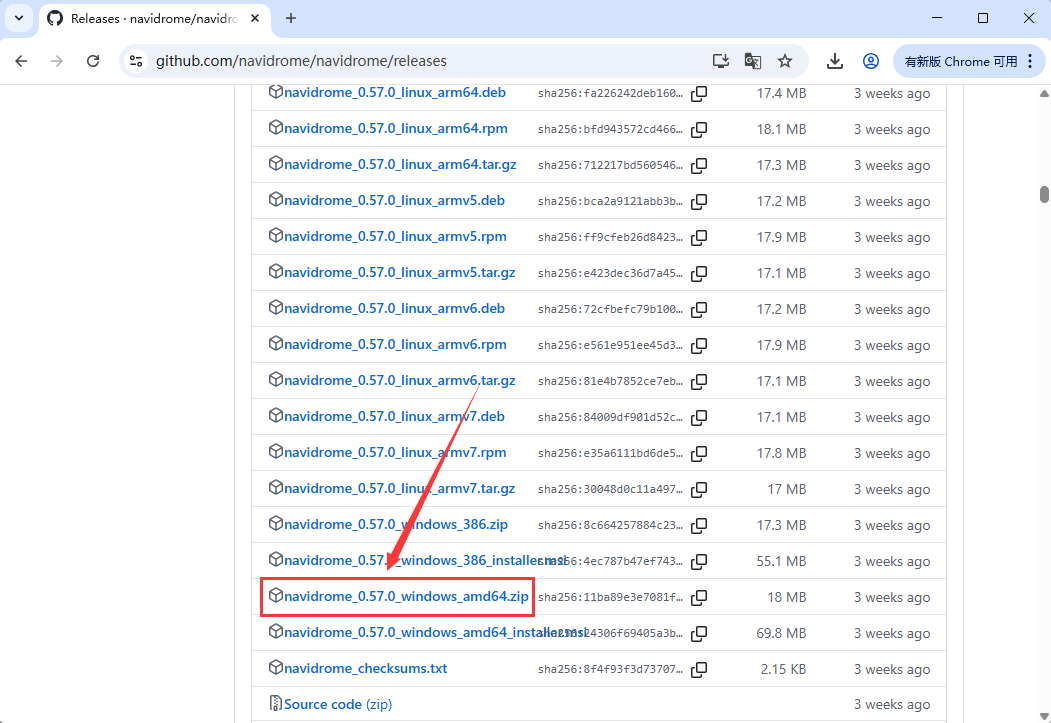Download navidrome_0.57.0_linux_arm64.tar.gz
The height and width of the screenshot is (723, 1051).
[x=400, y=164]
